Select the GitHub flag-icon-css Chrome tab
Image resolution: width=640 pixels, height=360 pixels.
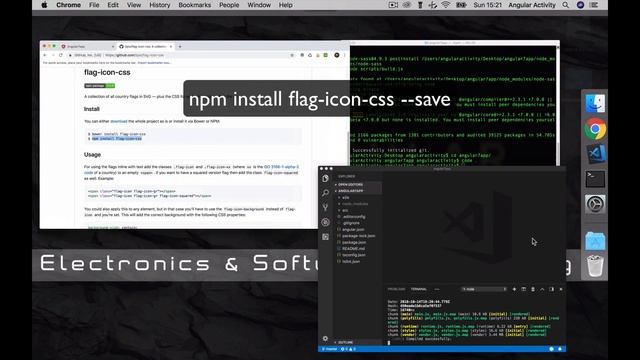coord(145,47)
